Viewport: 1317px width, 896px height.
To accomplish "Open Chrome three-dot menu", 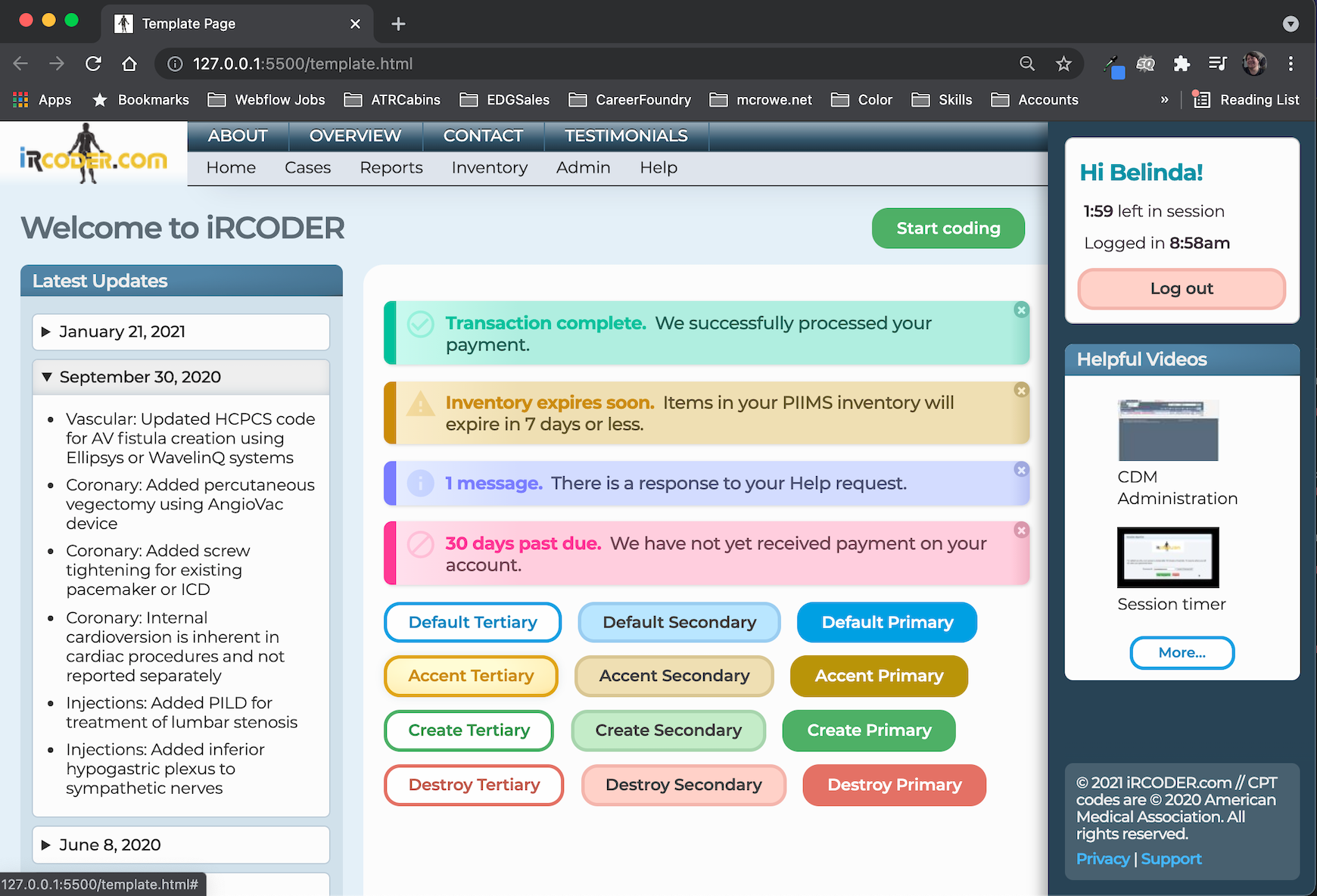I will click(x=1291, y=64).
